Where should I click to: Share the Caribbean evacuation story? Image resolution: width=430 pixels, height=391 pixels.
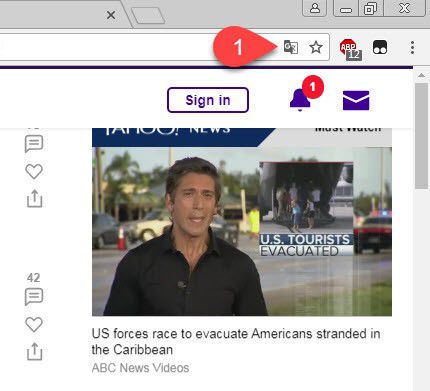34,351
